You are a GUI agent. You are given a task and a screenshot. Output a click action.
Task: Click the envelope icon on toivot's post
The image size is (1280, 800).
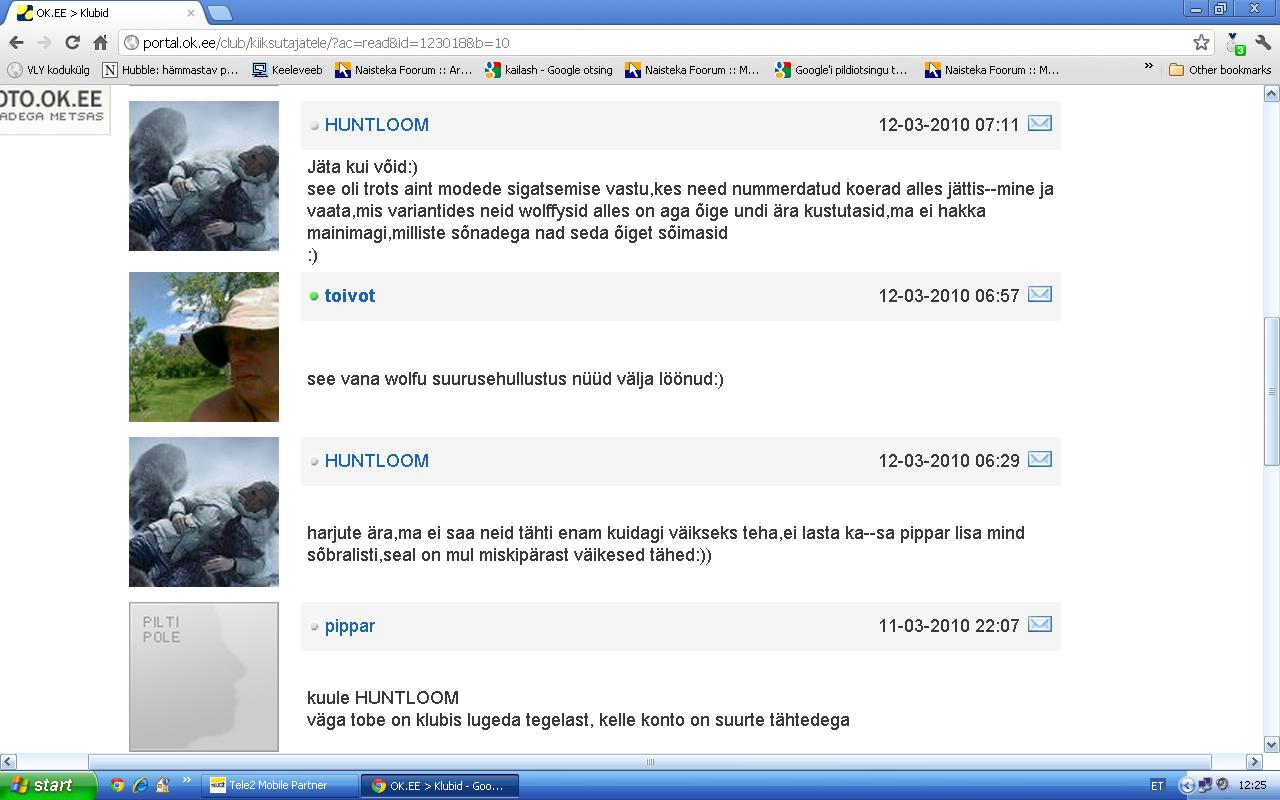pos(1040,294)
